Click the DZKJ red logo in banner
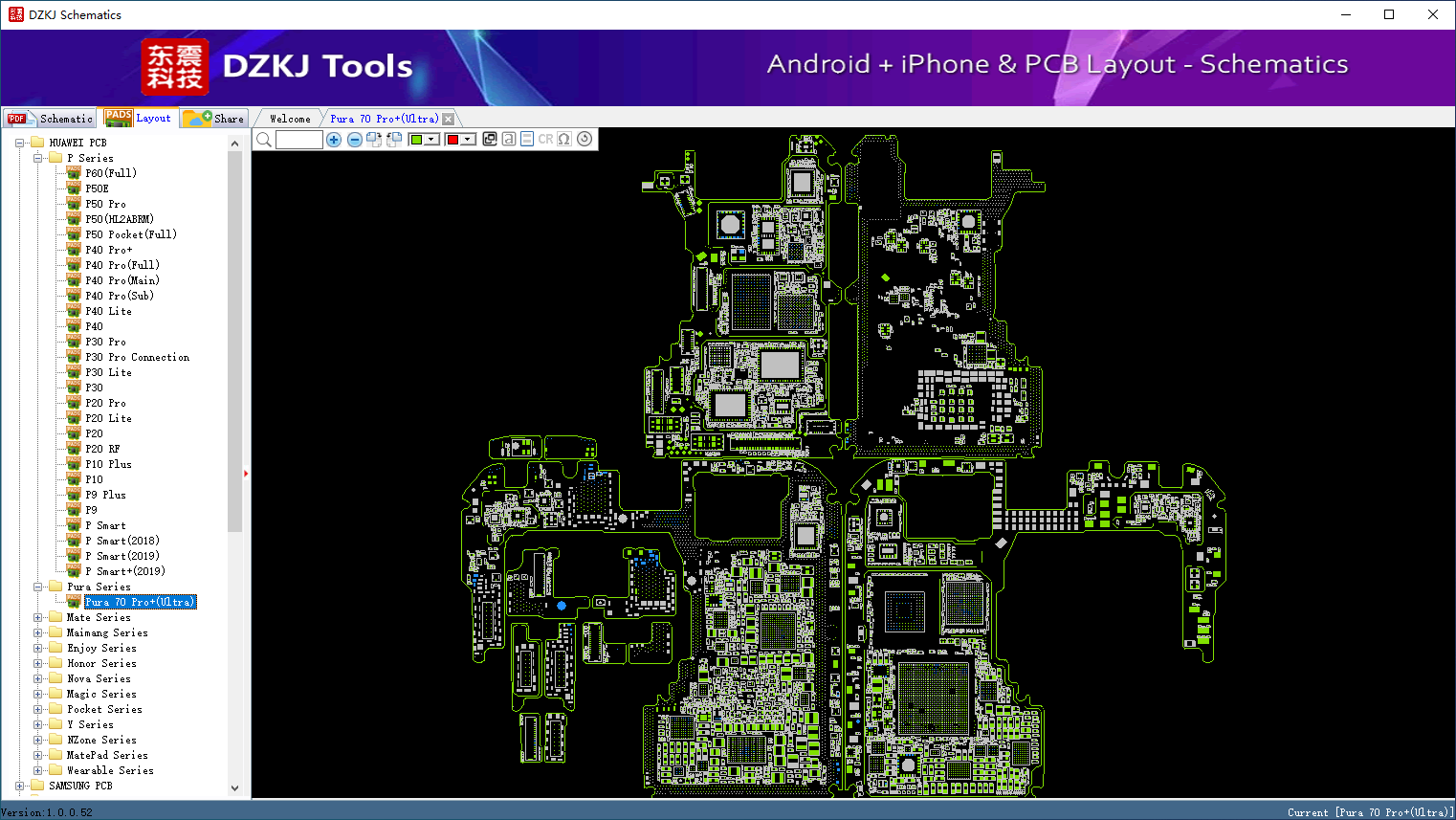Viewport: 1456px width, 820px height. (x=174, y=67)
